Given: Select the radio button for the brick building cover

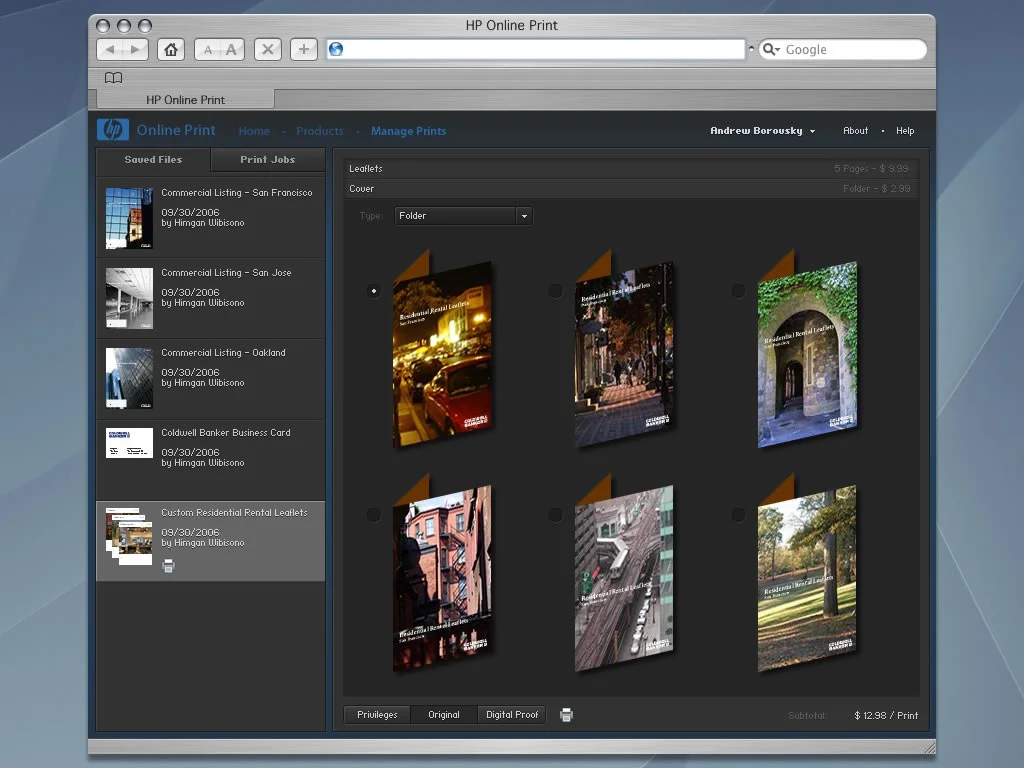Looking at the screenshot, I should coord(373,515).
